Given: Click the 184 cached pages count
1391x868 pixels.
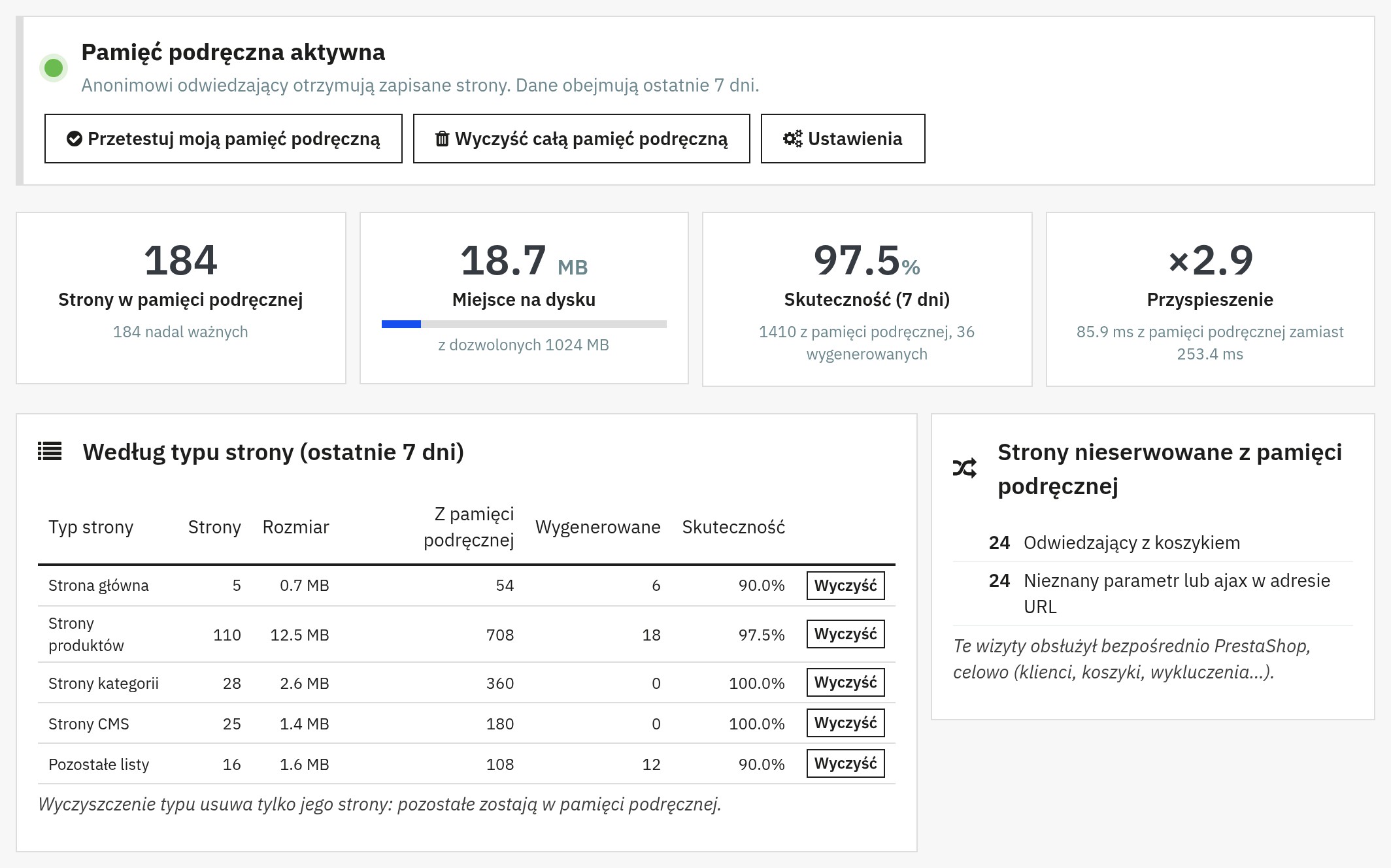Looking at the screenshot, I should [x=180, y=260].
